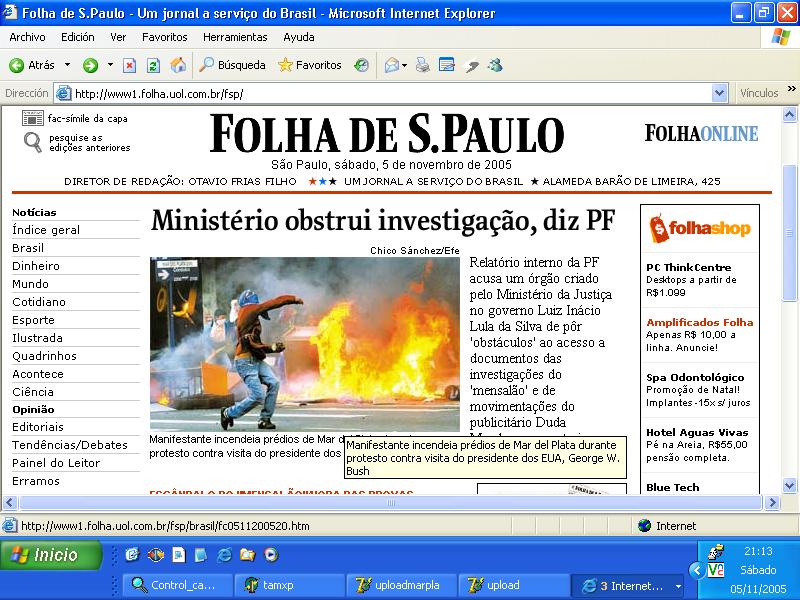The image size is (800, 600).
Task: Click the address bar URL field
Action: (390, 93)
